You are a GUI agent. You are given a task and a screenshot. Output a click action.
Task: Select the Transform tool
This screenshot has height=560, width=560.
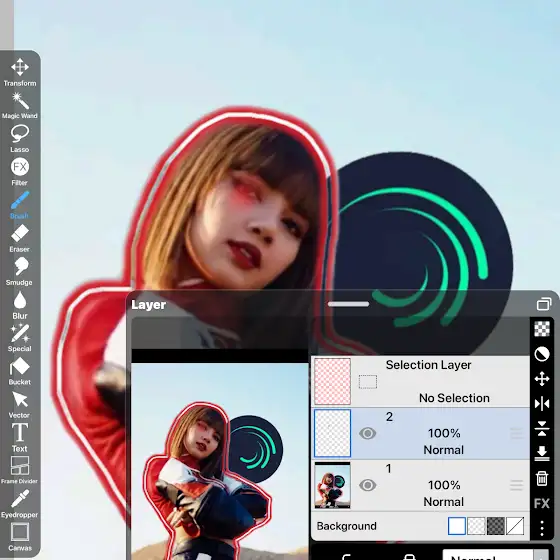tap(20, 72)
